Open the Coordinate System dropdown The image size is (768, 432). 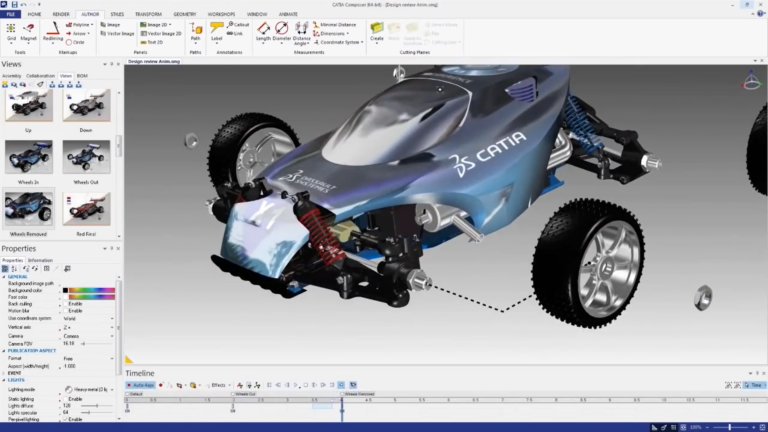(x=362, y=42)
